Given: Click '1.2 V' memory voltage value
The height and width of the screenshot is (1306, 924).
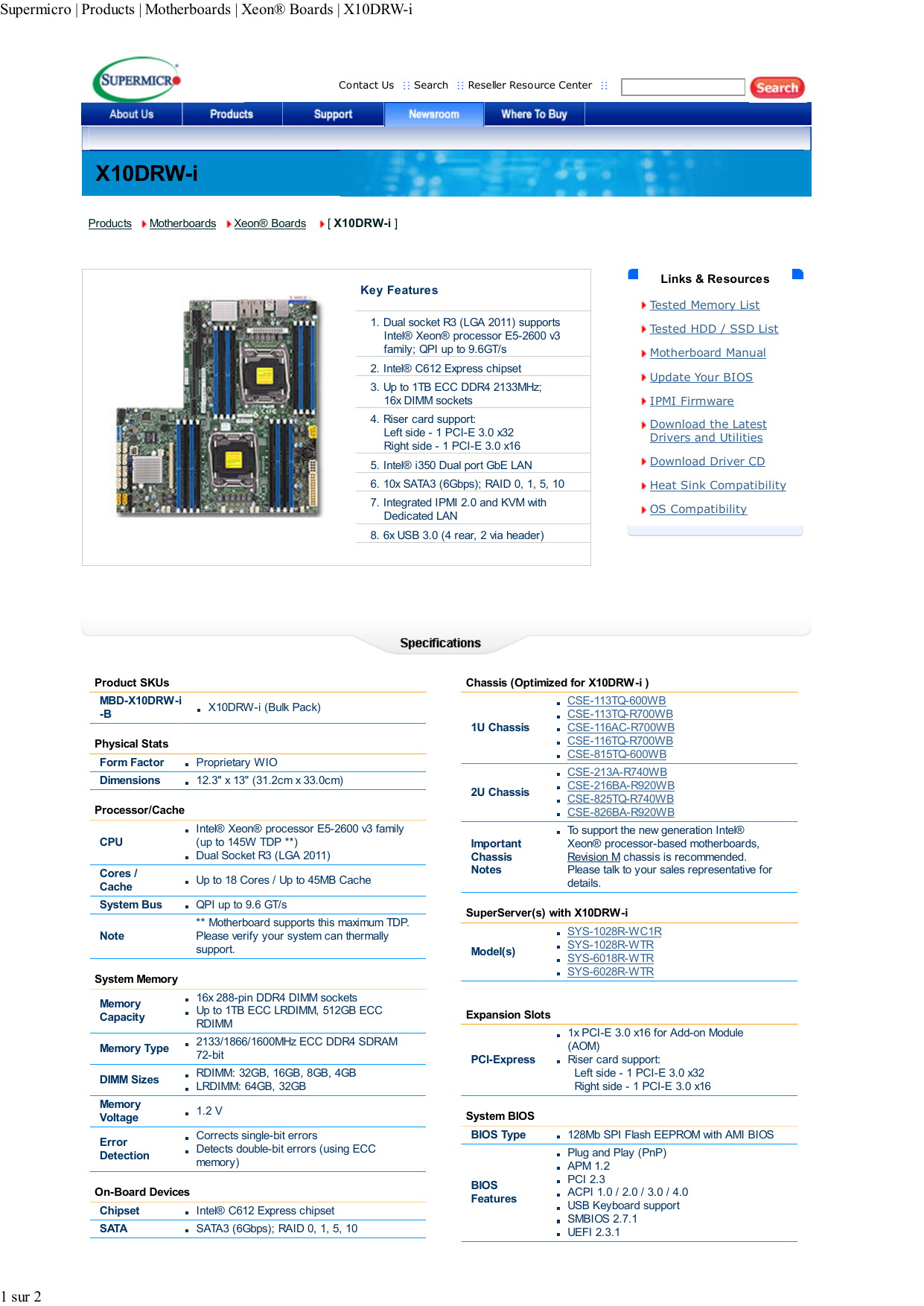Looking at the screenshot, I should [x=209, y=1111].
